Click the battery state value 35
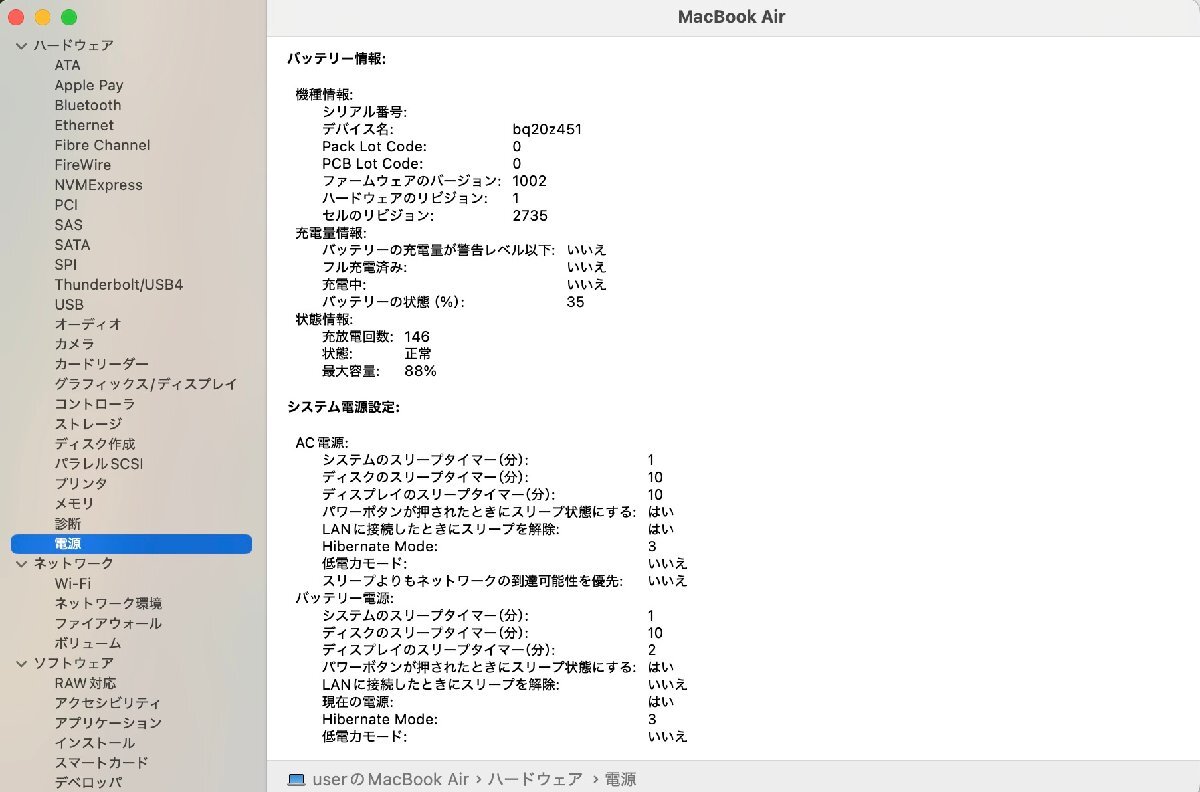Viewport: 1200px width, 792px height. [x=575, y=301]
